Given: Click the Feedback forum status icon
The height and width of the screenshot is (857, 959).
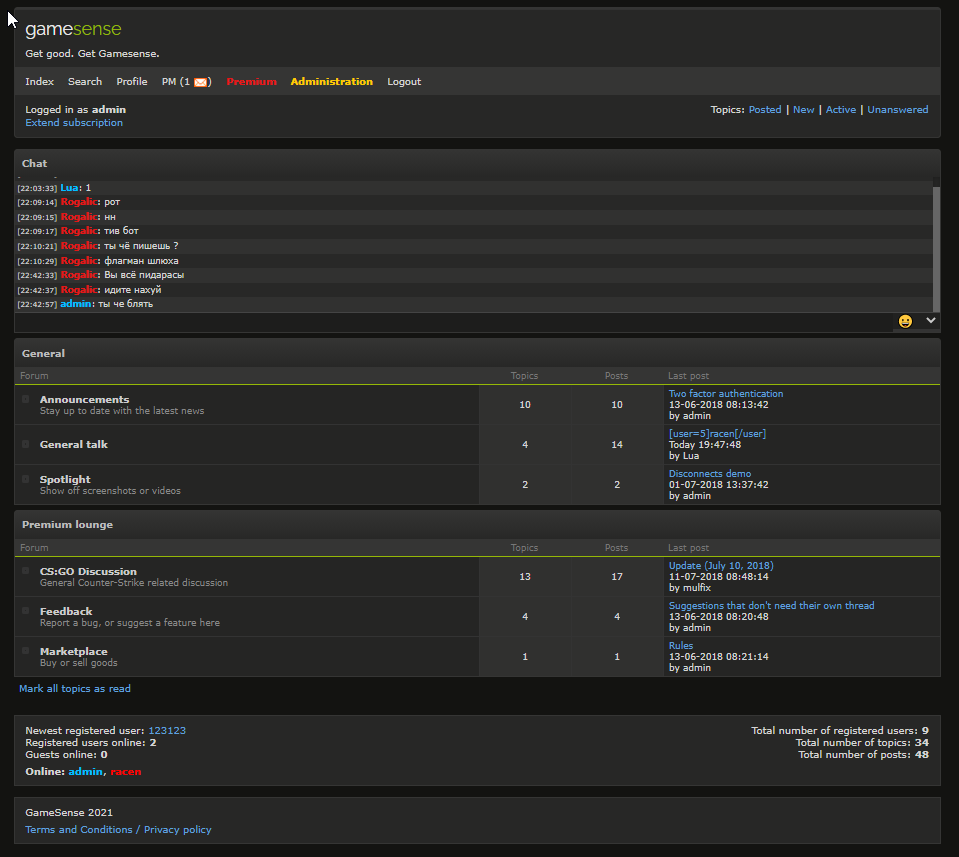Looking at the screenshot, I should (26, 610).
